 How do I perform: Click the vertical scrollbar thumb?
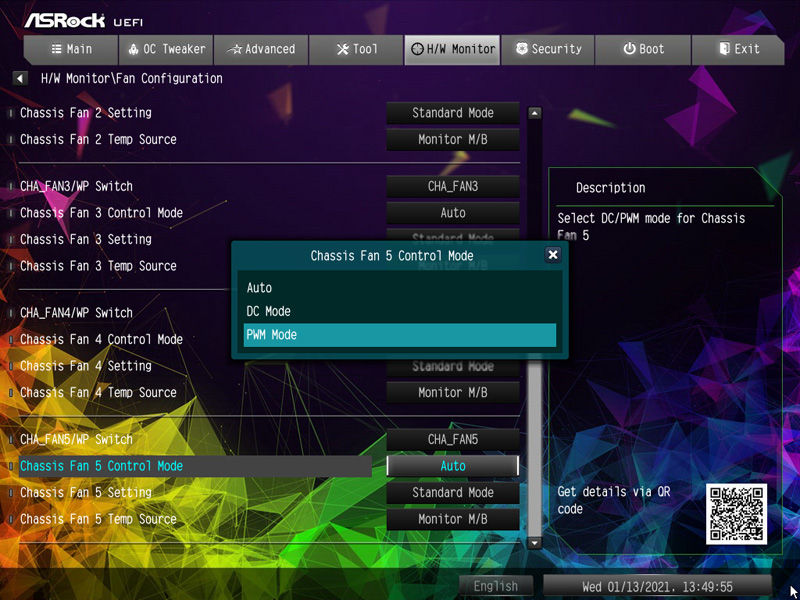pos(534,446)
